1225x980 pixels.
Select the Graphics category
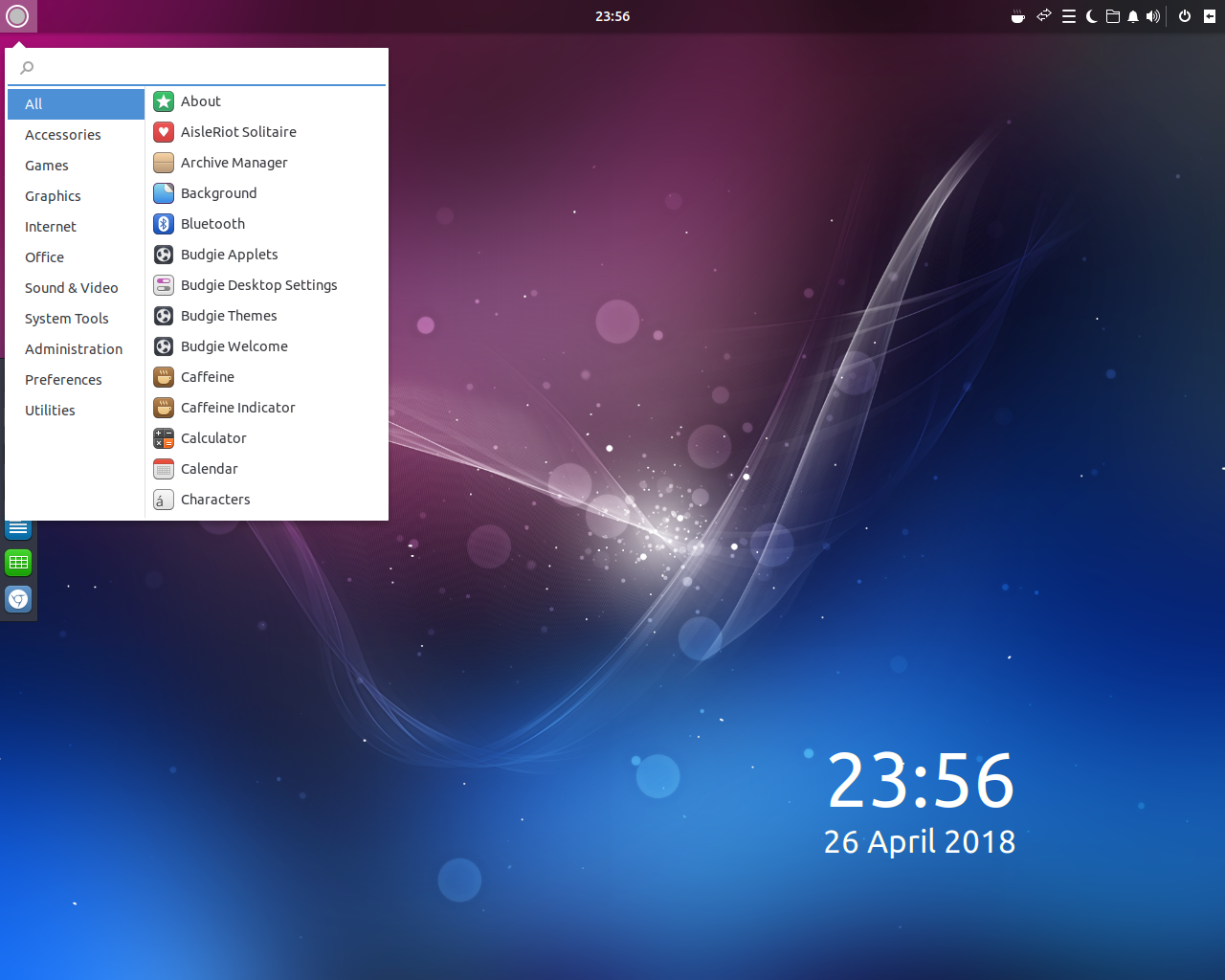[76, 196]
